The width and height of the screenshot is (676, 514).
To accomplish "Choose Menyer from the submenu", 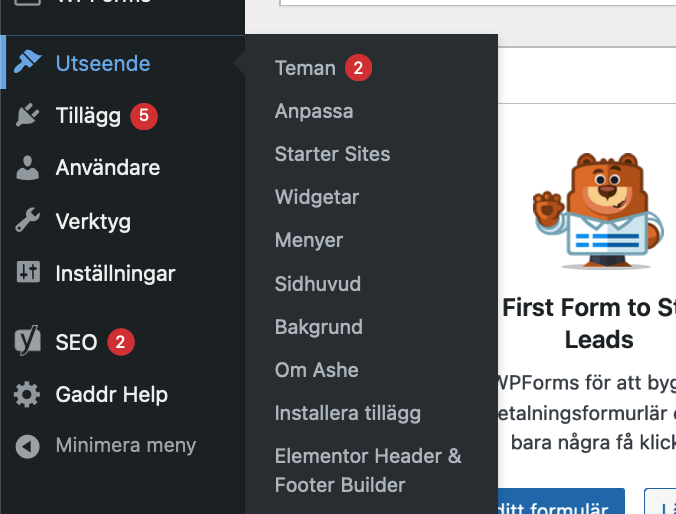I will pyautogui.click(x=309, y=240).
